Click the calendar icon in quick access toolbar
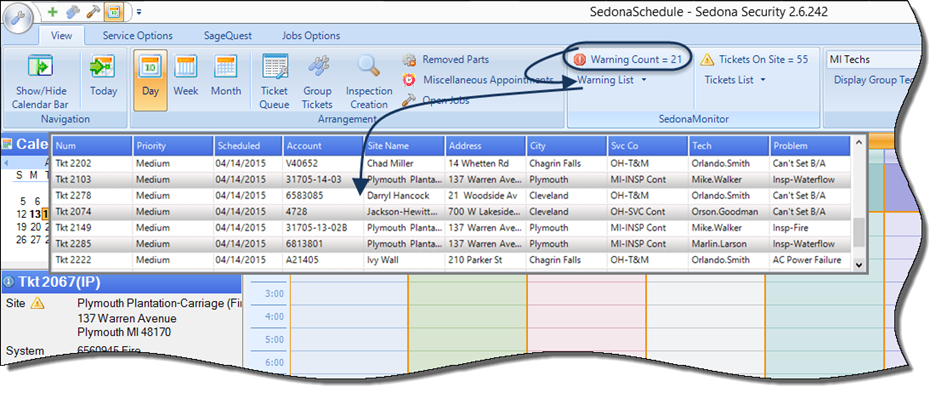The width and height of the screenshot is (936, 393). (x=113, y=11)
